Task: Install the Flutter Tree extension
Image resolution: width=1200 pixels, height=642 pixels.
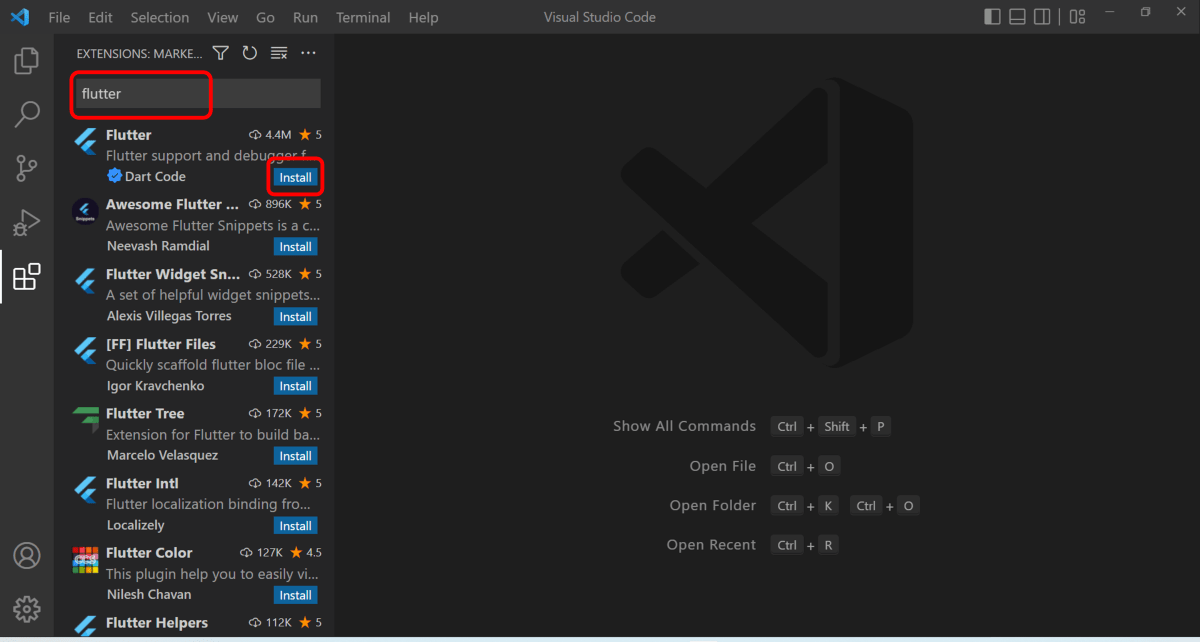Action: [x=296, y=456]
